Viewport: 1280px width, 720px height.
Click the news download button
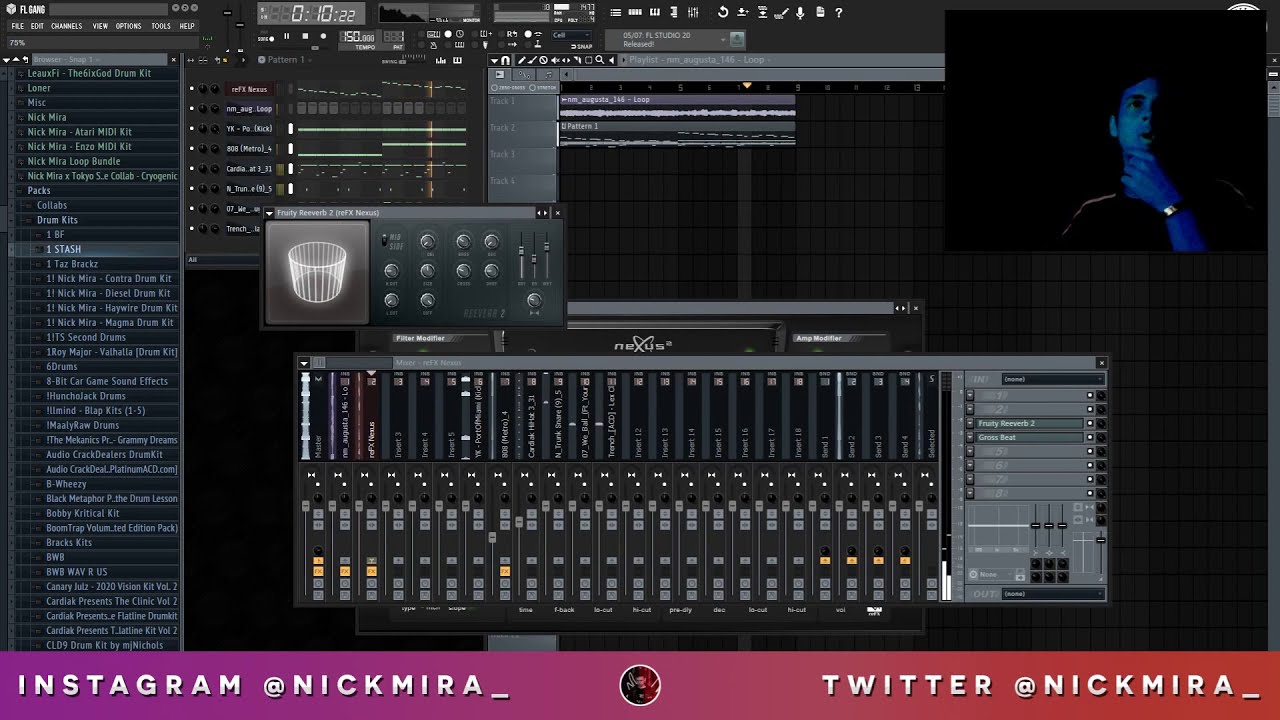pyautogui.click(x=737, y=39)
